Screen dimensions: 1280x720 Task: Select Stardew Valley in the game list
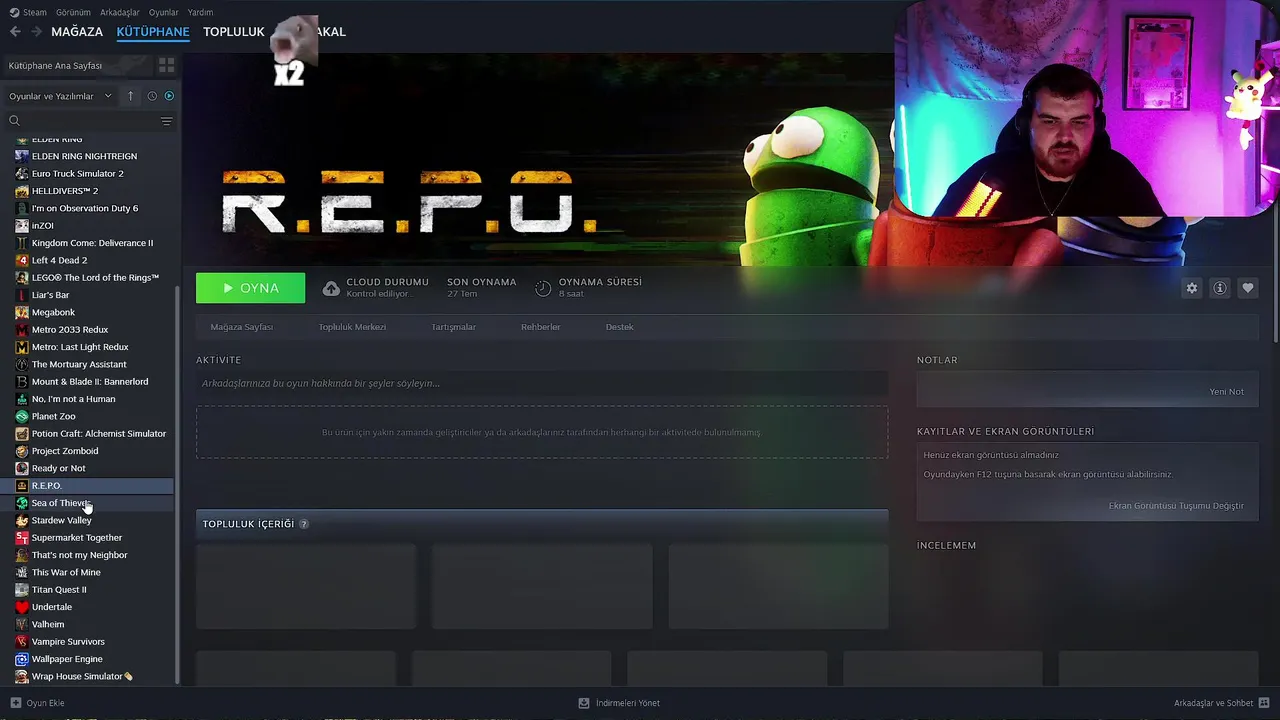[x=61, y=520]
